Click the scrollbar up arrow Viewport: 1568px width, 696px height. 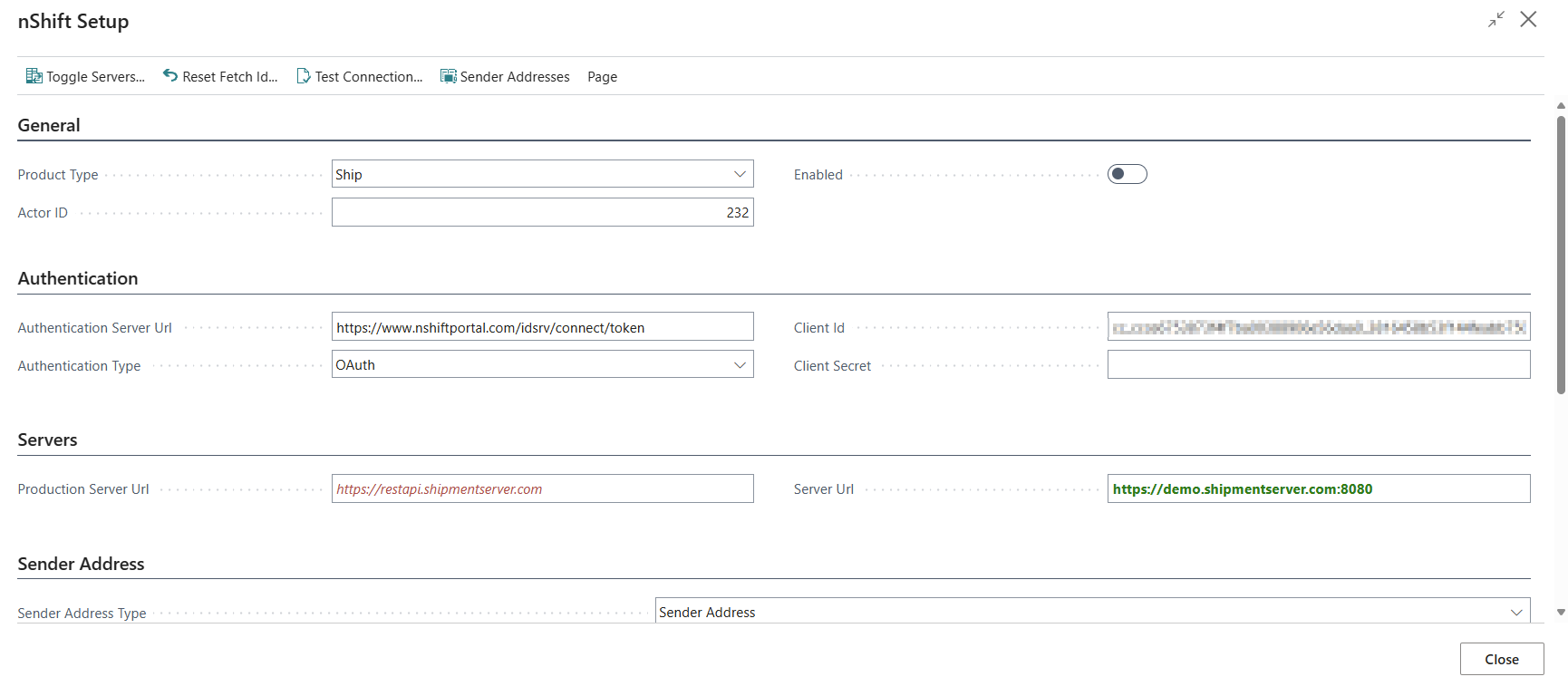tap(1561, 105)
